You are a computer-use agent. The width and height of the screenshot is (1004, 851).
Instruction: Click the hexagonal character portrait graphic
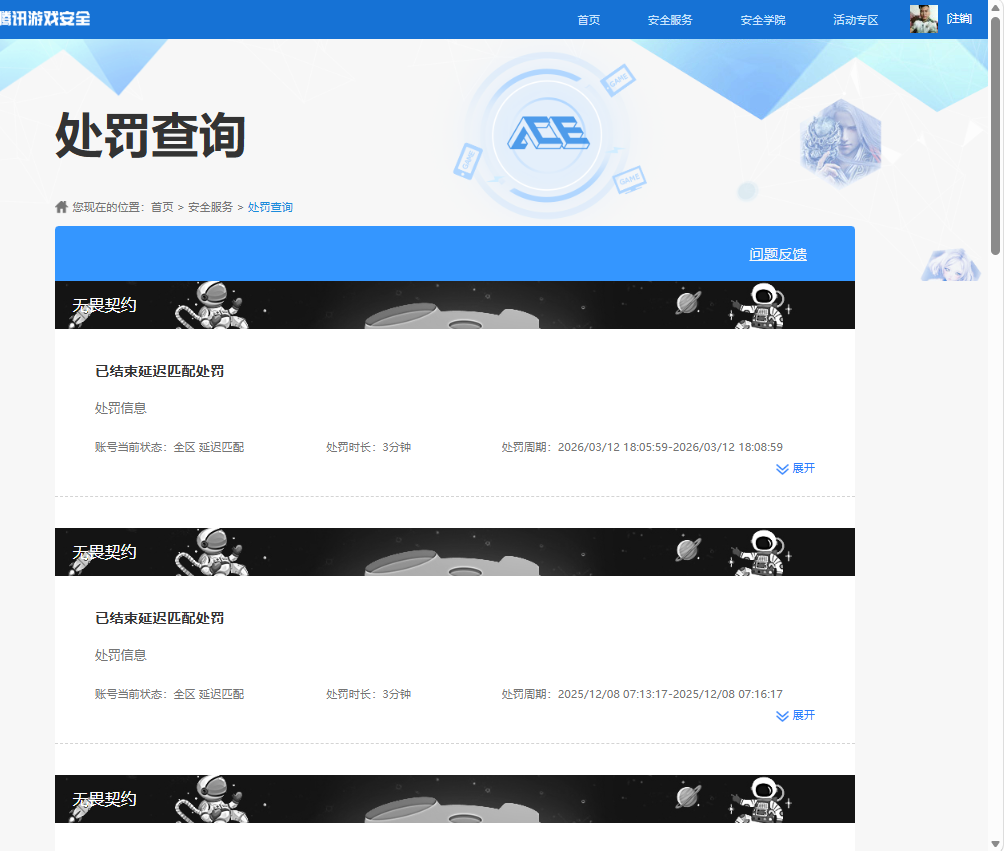pos(841,144)
